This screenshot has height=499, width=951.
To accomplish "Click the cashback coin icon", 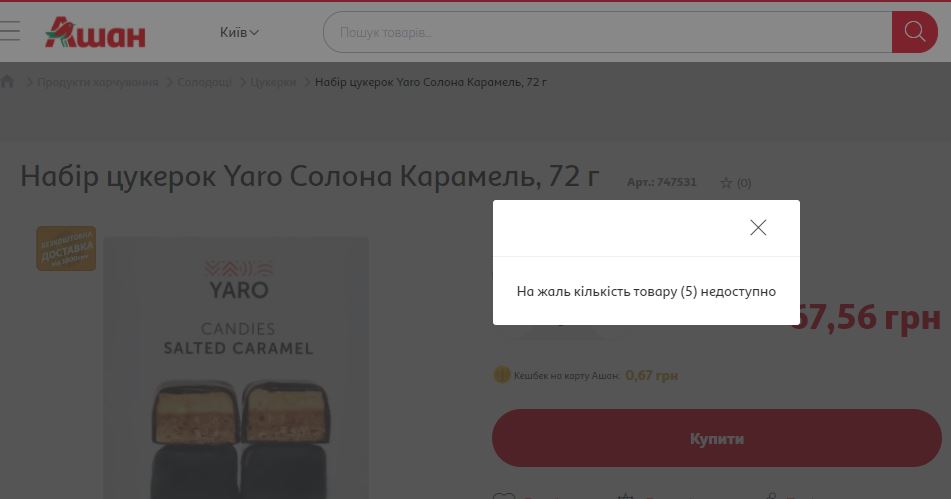I will point(502,375).
